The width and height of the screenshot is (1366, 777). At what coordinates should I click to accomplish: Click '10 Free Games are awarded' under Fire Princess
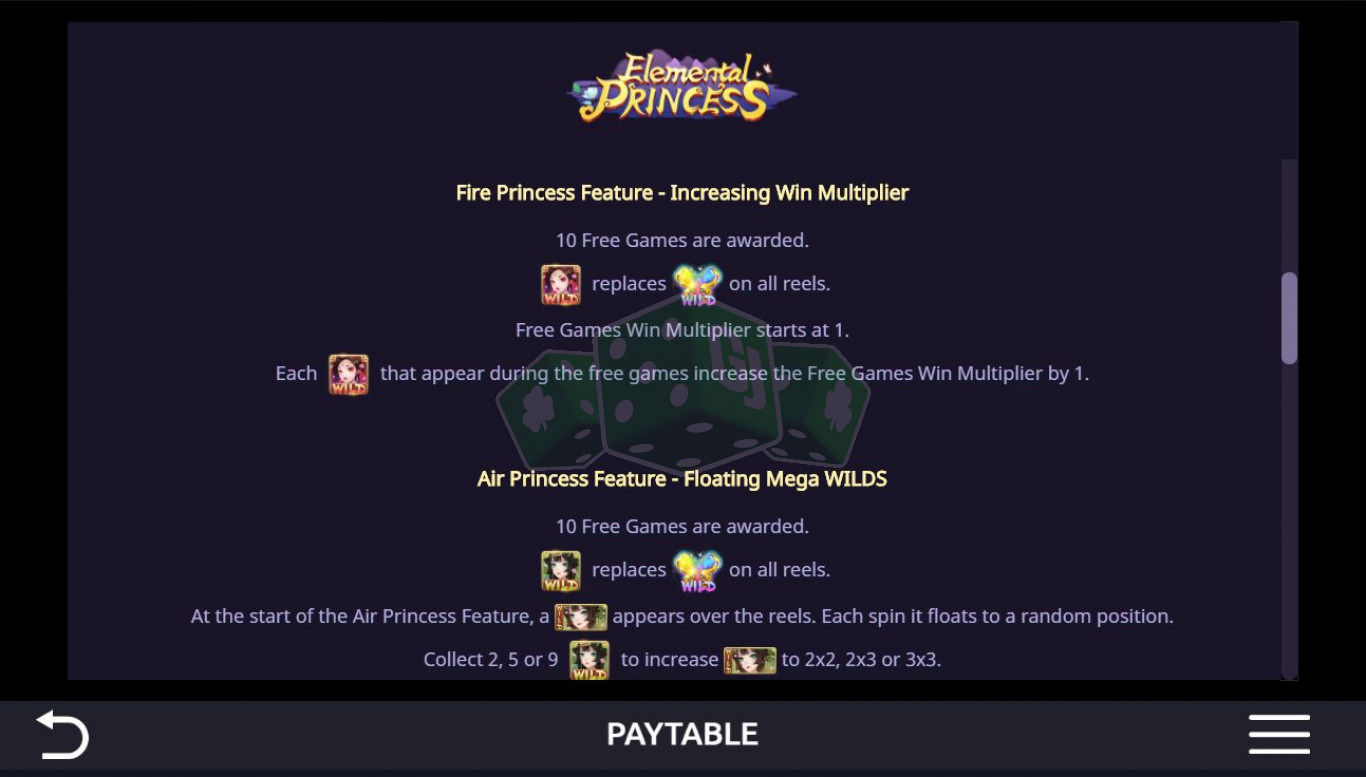click(682, 240)
